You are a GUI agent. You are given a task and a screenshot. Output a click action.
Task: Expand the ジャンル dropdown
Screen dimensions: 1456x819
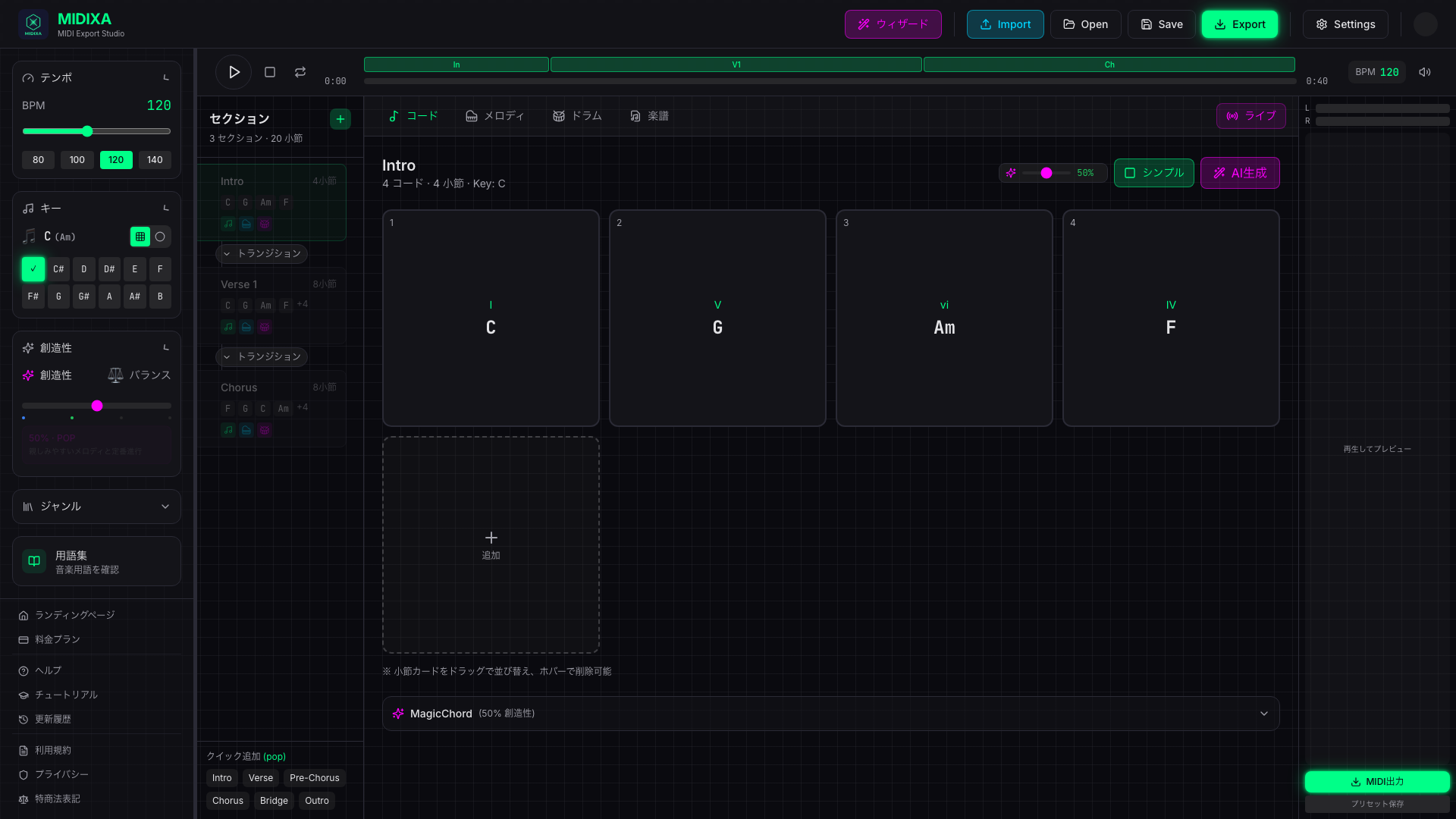pos(96,507)
